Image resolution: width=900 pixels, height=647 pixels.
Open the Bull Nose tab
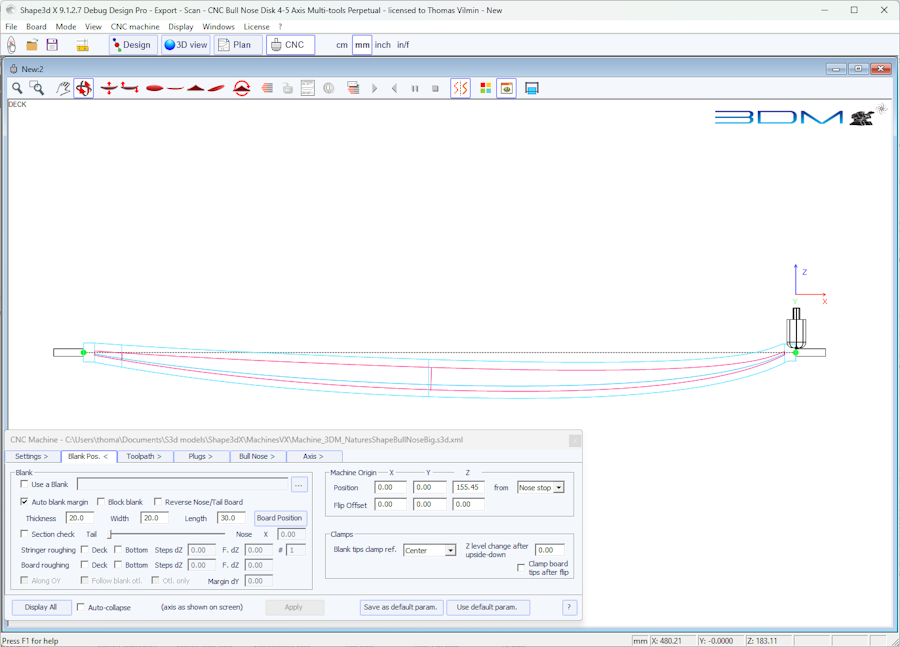(x=256, y=456)
